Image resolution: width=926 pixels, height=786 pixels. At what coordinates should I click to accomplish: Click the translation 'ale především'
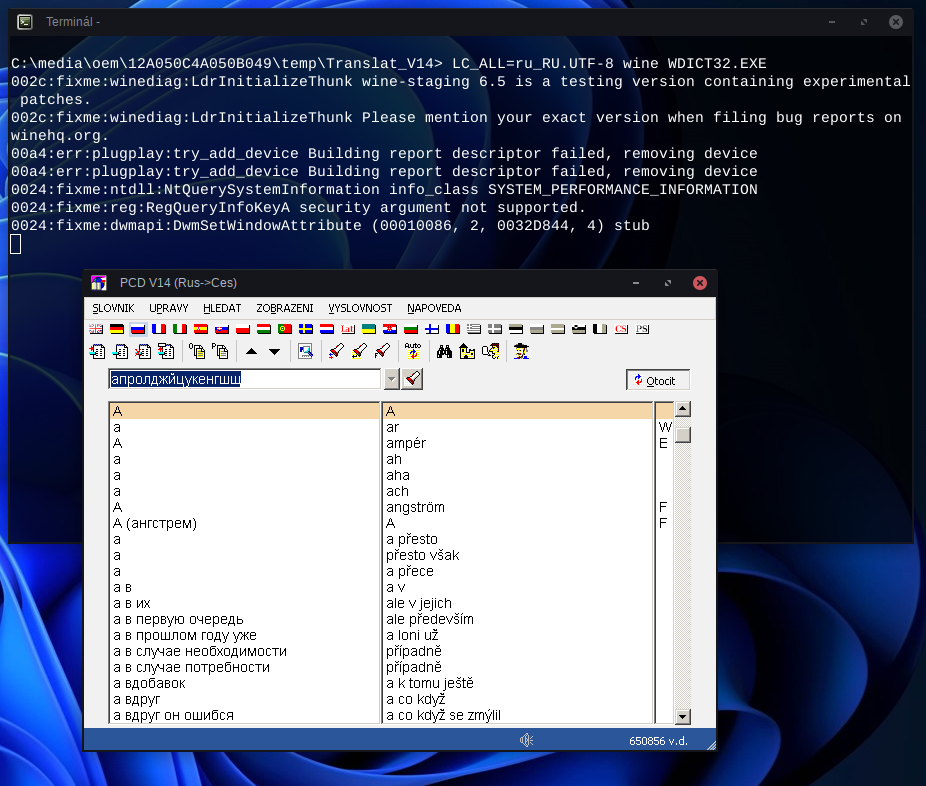[x=430, y=619]
